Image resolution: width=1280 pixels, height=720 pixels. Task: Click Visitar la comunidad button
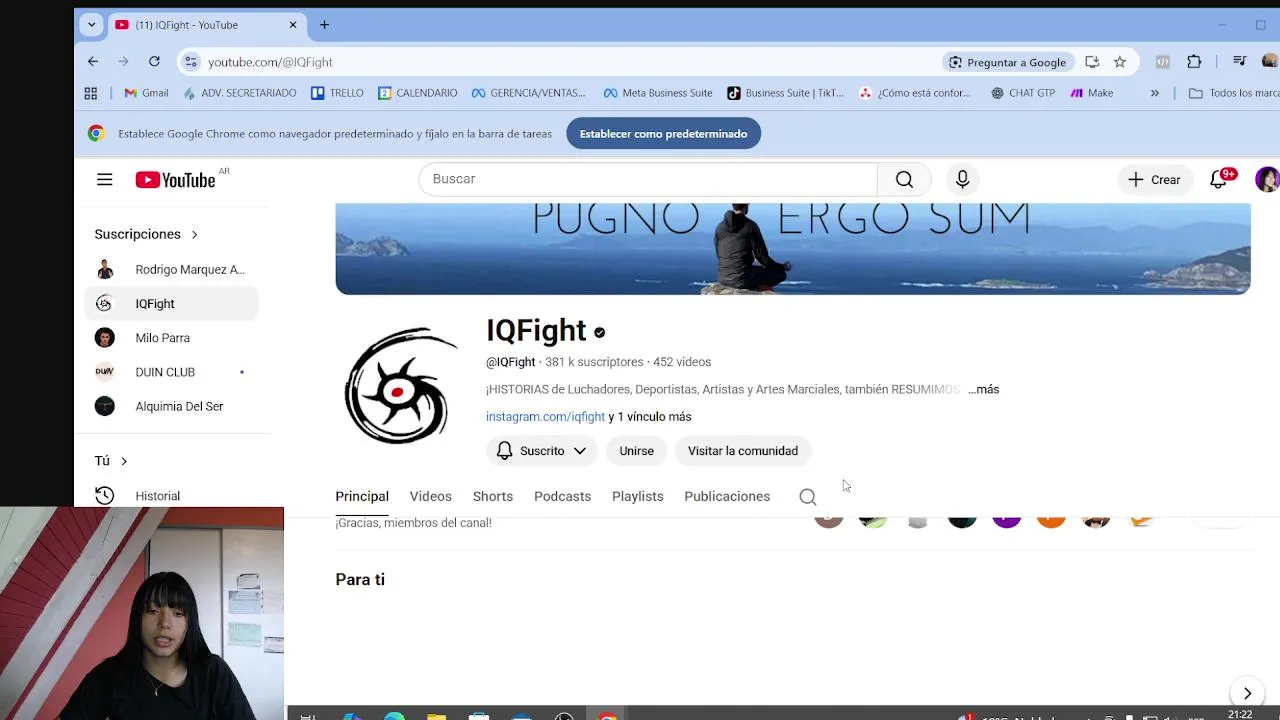click(x=743, y=451)
